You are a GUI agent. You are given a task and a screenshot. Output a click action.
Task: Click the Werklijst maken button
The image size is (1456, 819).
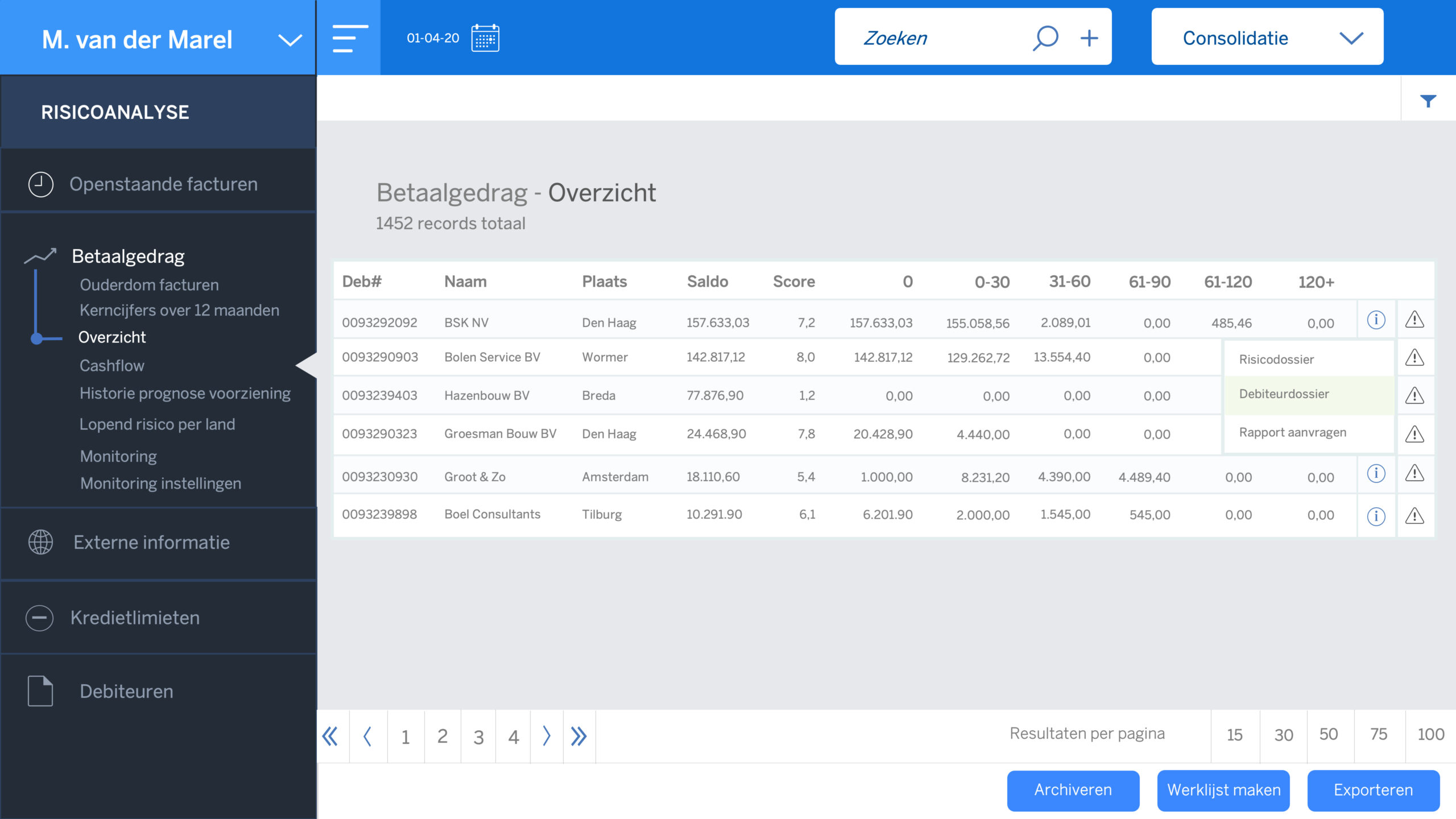pyautogui.click(x=1223, y=790)
